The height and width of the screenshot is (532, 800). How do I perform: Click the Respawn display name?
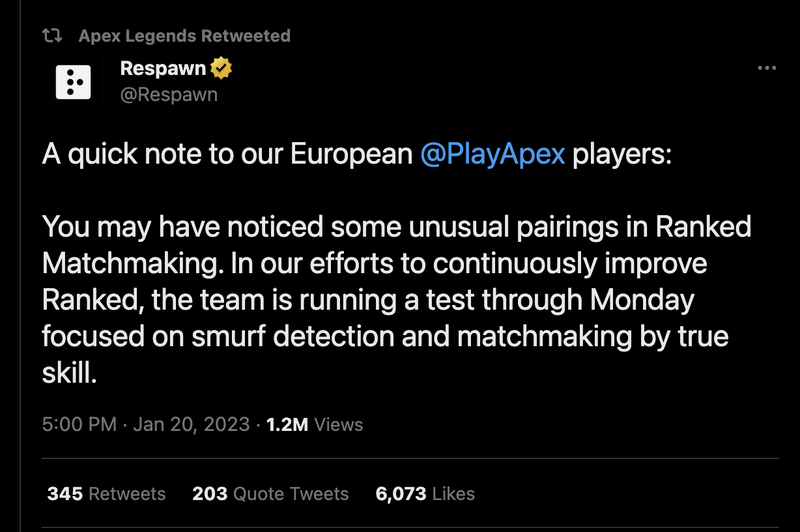(163, 70)
